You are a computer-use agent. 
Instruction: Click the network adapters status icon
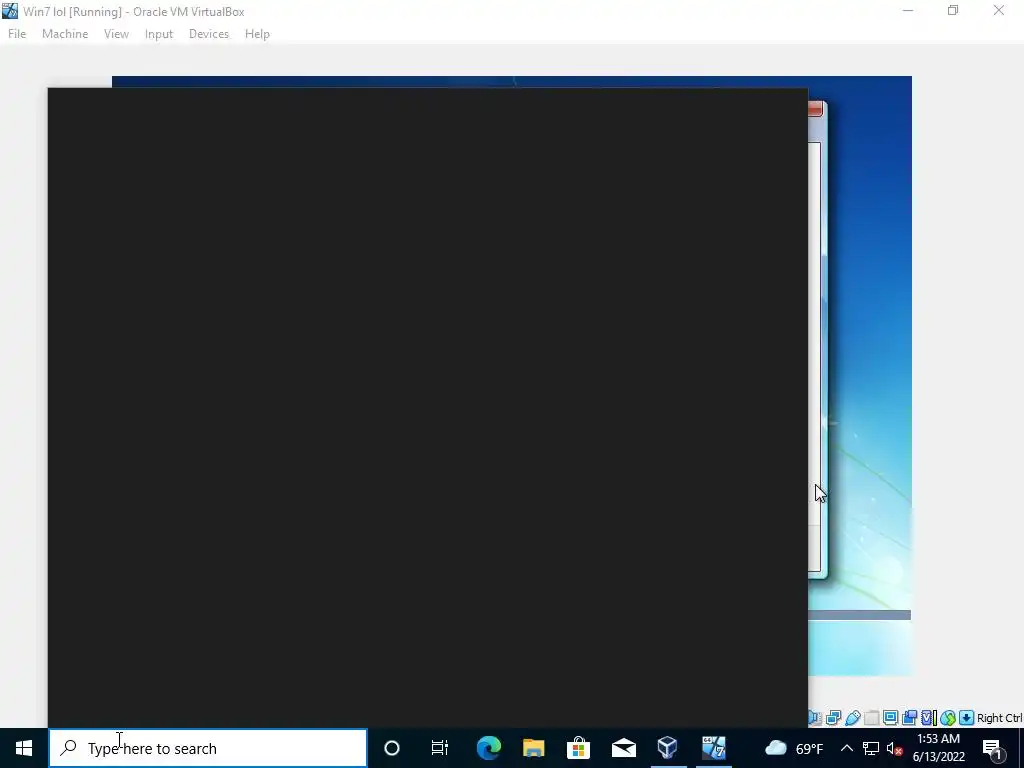point(833,718)
